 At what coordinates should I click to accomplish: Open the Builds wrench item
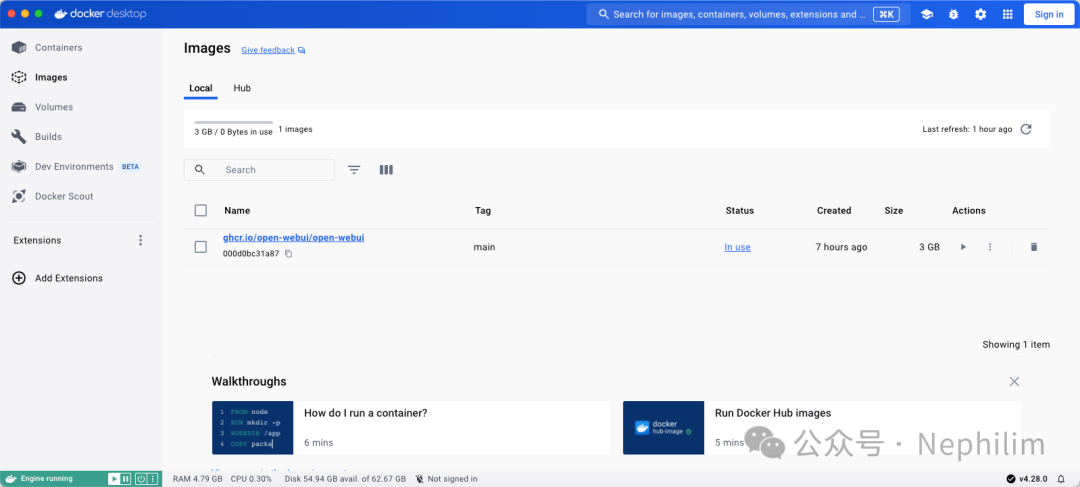pyautogui.click(x=19, y=136)
